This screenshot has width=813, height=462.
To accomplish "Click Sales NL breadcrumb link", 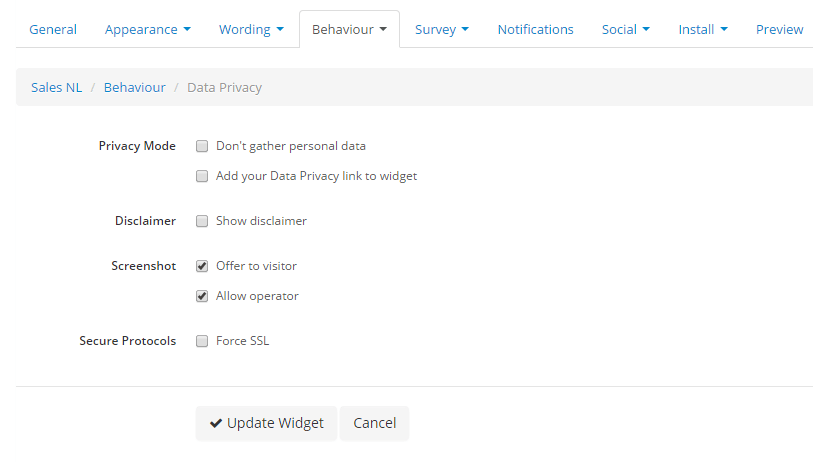I will coord(57,87).
